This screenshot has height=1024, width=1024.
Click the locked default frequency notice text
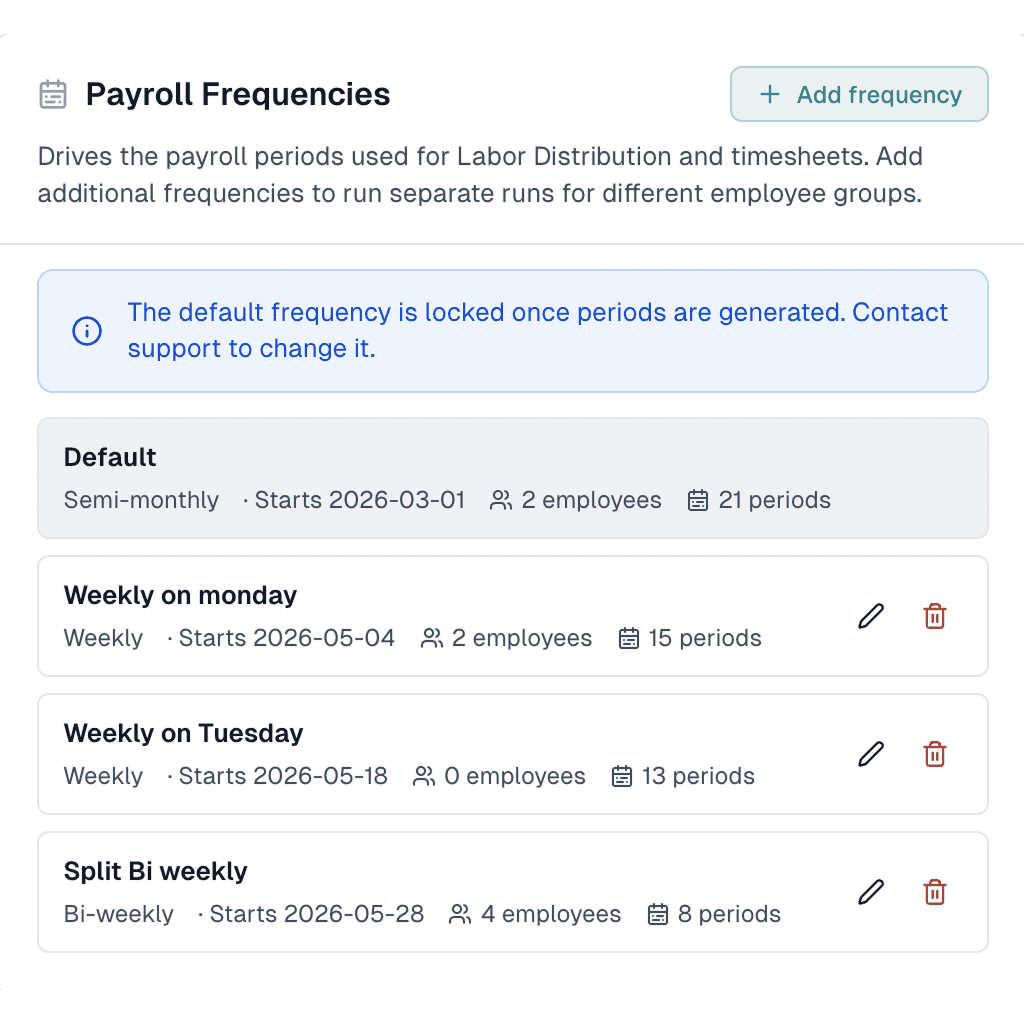pyautogui.click(x=537, y=330)
